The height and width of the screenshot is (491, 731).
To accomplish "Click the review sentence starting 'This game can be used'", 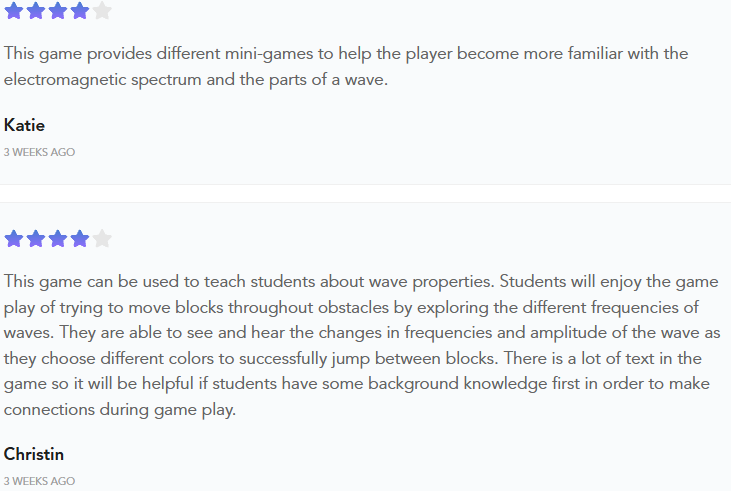I will point(249,281).
